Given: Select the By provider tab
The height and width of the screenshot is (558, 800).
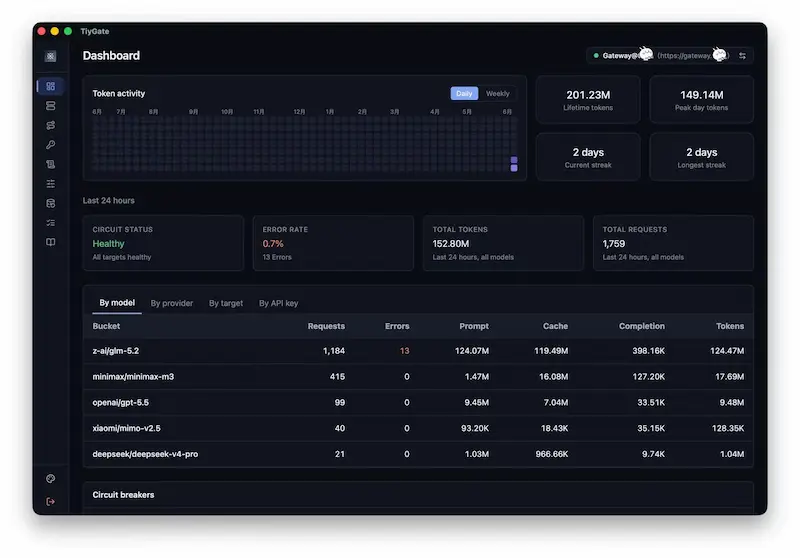Looking at the screenshot, I should [171, 303].
